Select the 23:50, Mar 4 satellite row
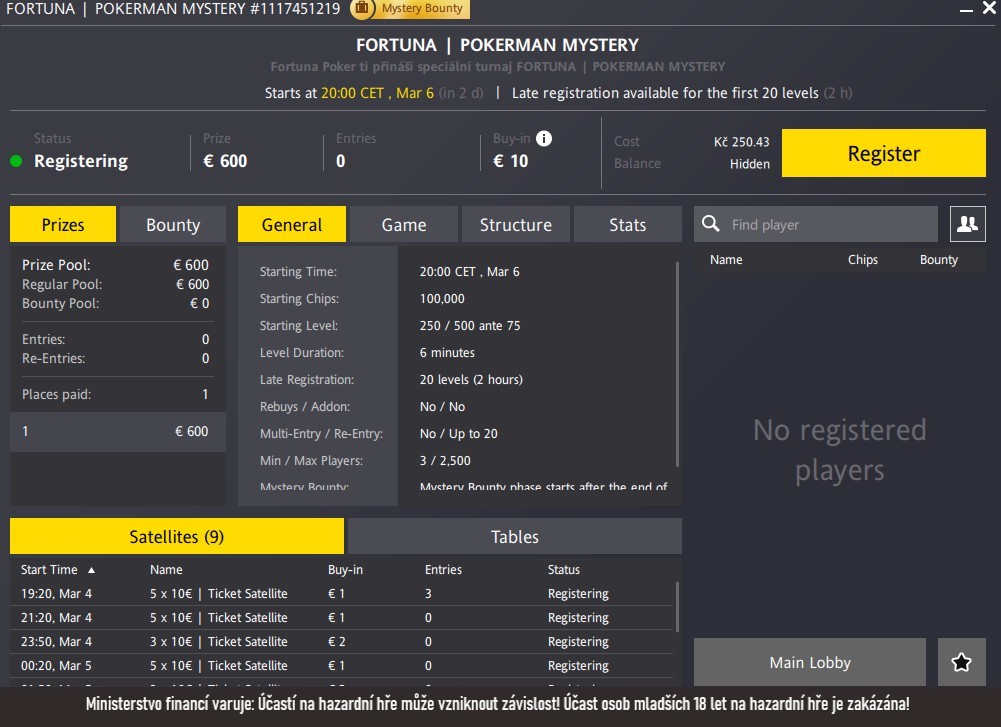The image size is (1001, 727). click(342, 641)
